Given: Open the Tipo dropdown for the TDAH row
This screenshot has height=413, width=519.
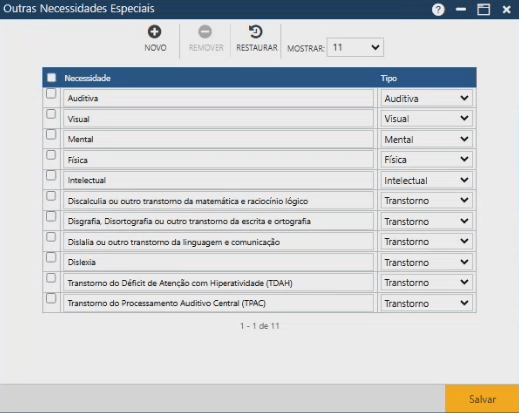Looking at the screenshot, I should tap(426, 283).
